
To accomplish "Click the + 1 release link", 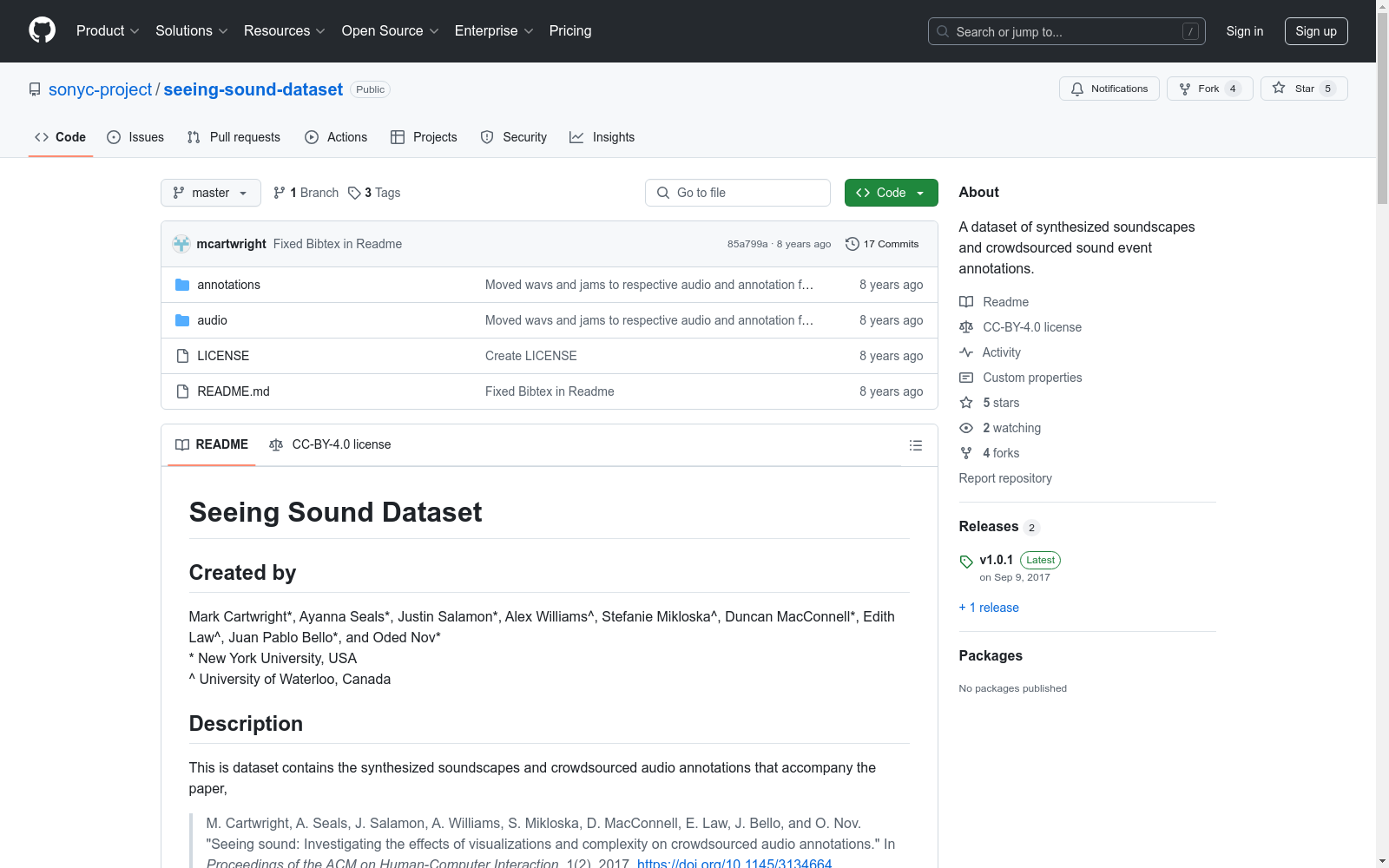I will coord(989,608).
